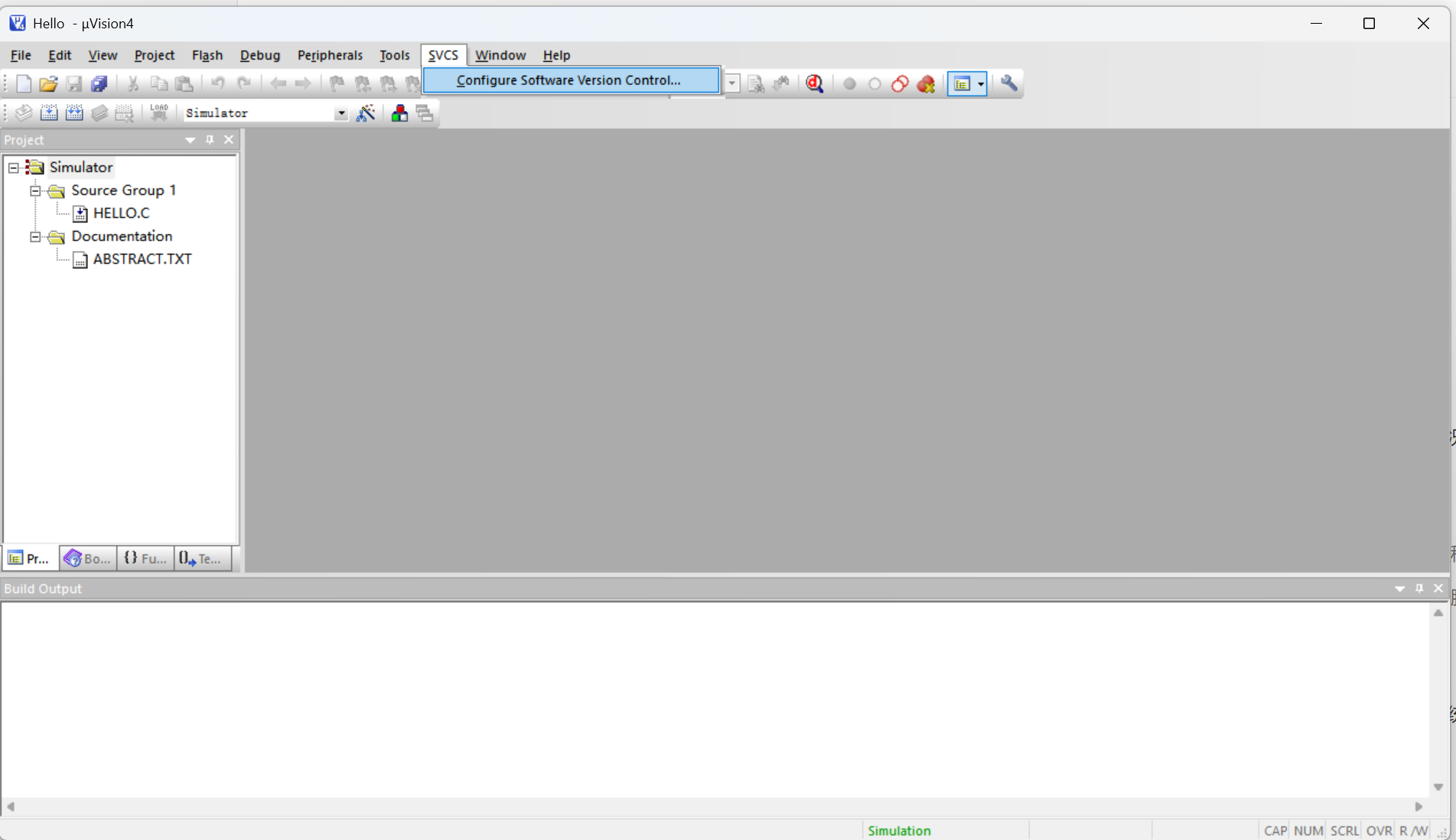Open the Build Output panel options arrow

pos(1399,588)
